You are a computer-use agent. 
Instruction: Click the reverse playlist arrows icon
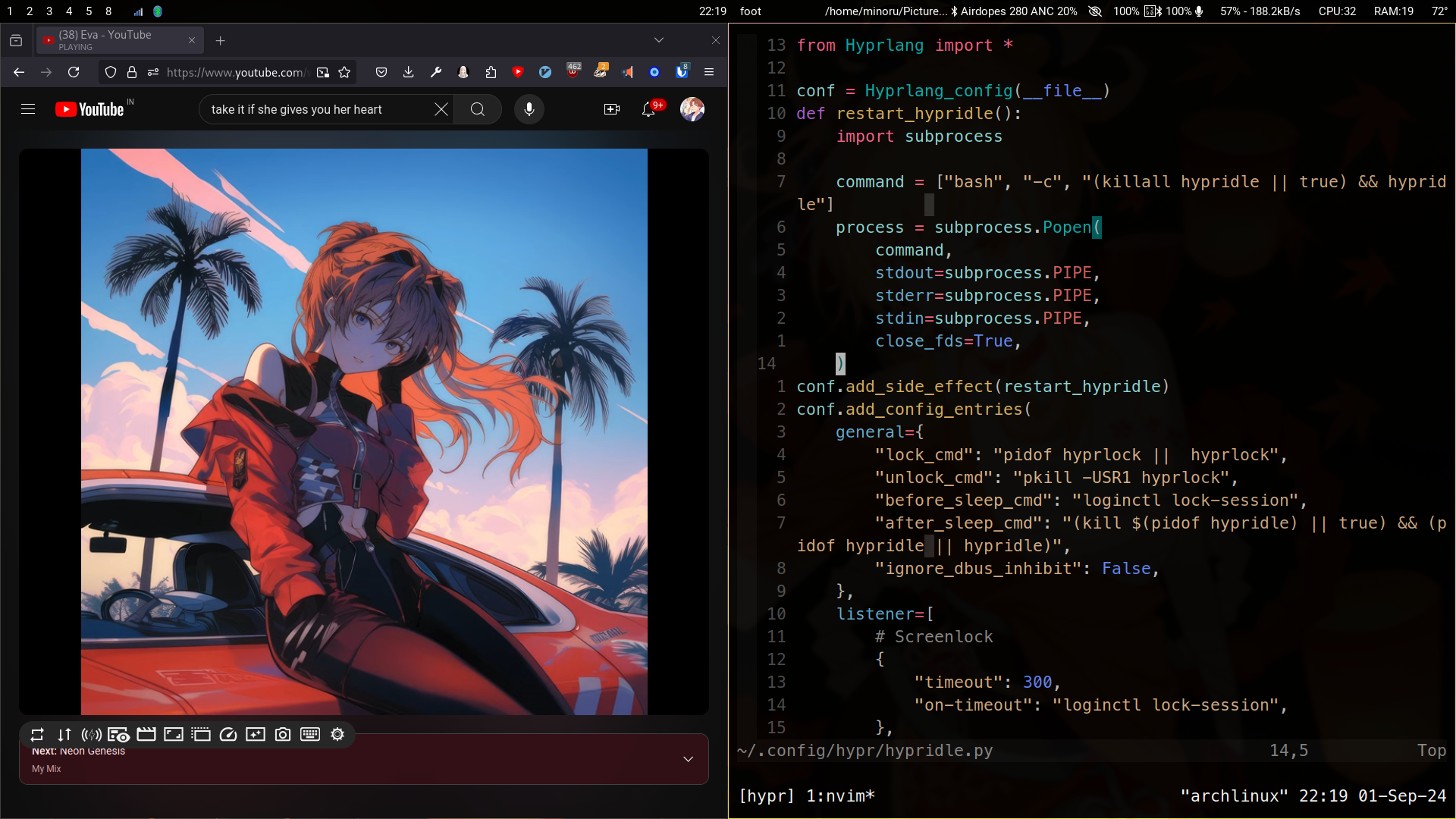[64, 734]
